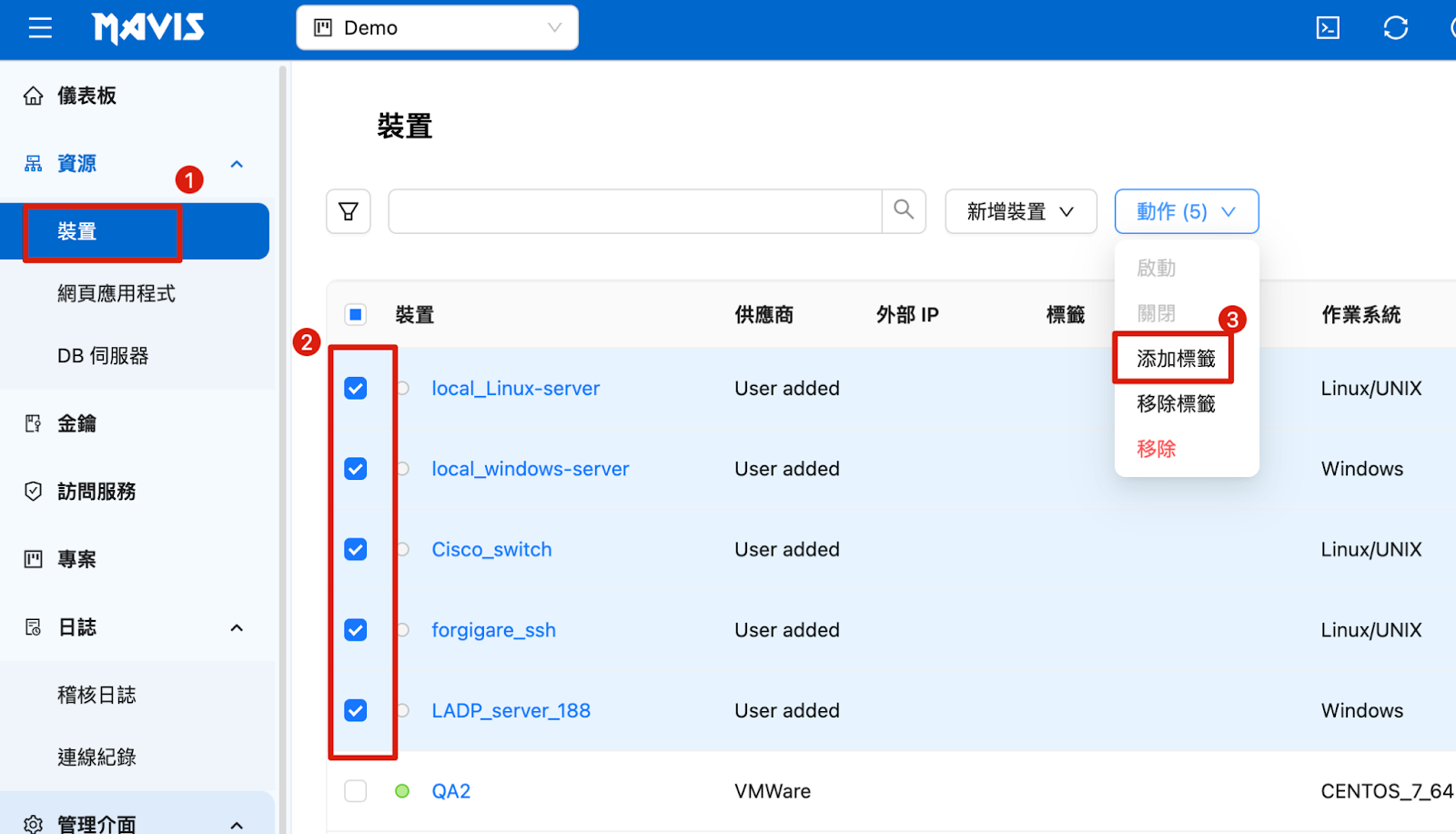1456x834 pixels.
Task: Open the Demo project dropdown
Action: (x=437, y=28)
